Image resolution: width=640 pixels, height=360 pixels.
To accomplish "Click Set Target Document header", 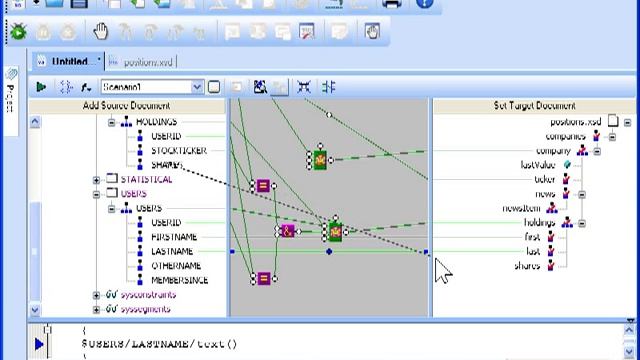I will point(534,106).
